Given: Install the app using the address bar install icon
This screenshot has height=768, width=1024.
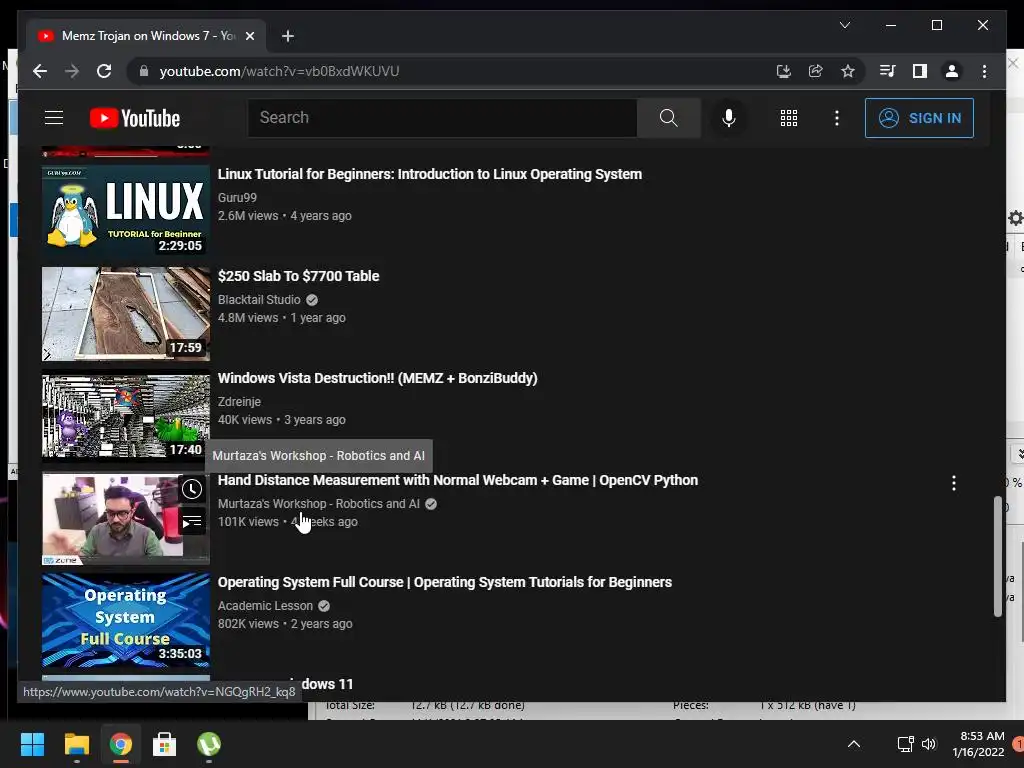Looking at the screenshot, I should coord(784,71).
